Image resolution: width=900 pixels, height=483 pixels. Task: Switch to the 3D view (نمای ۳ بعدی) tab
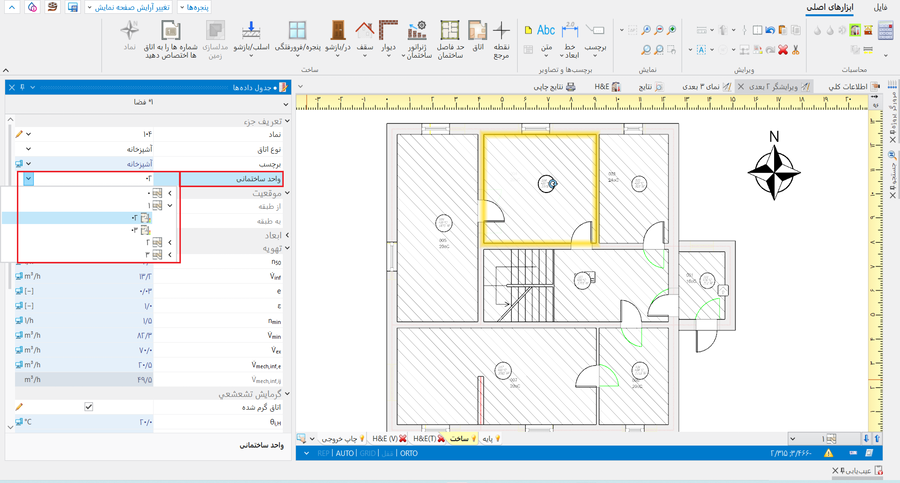tap(705, 87)
